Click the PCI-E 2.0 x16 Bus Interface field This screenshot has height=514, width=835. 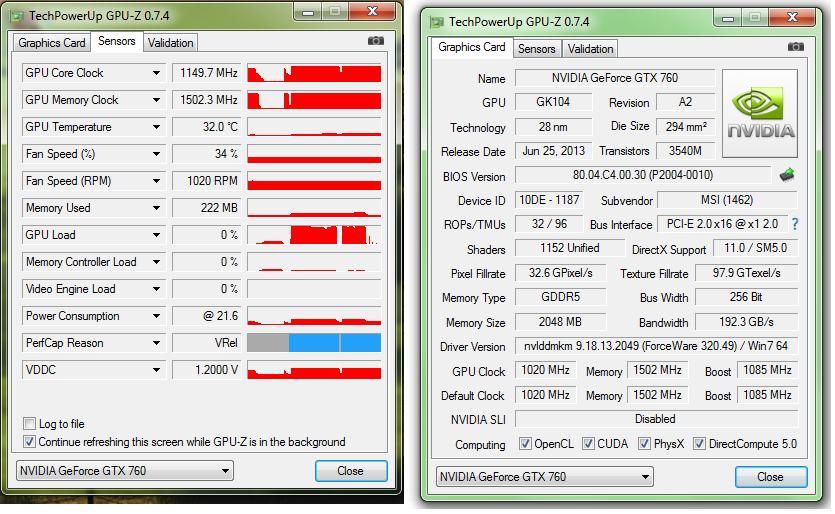click(x=722, y=224)
